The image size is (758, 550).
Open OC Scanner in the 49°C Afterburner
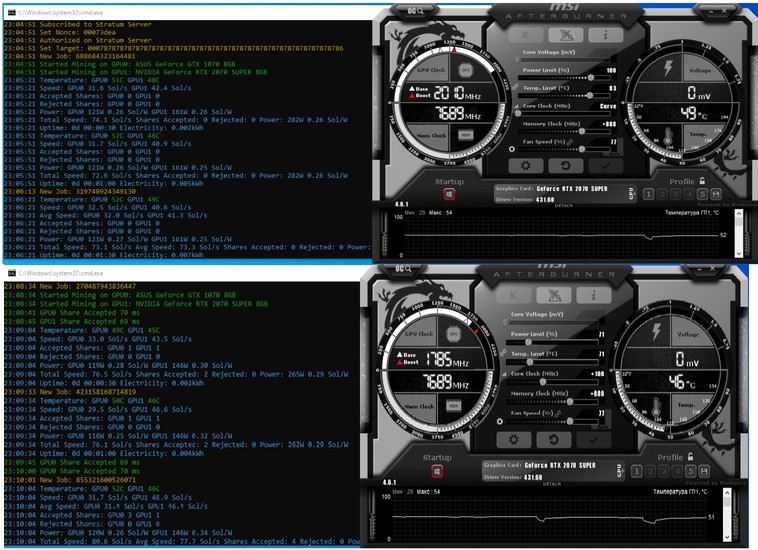415,11
